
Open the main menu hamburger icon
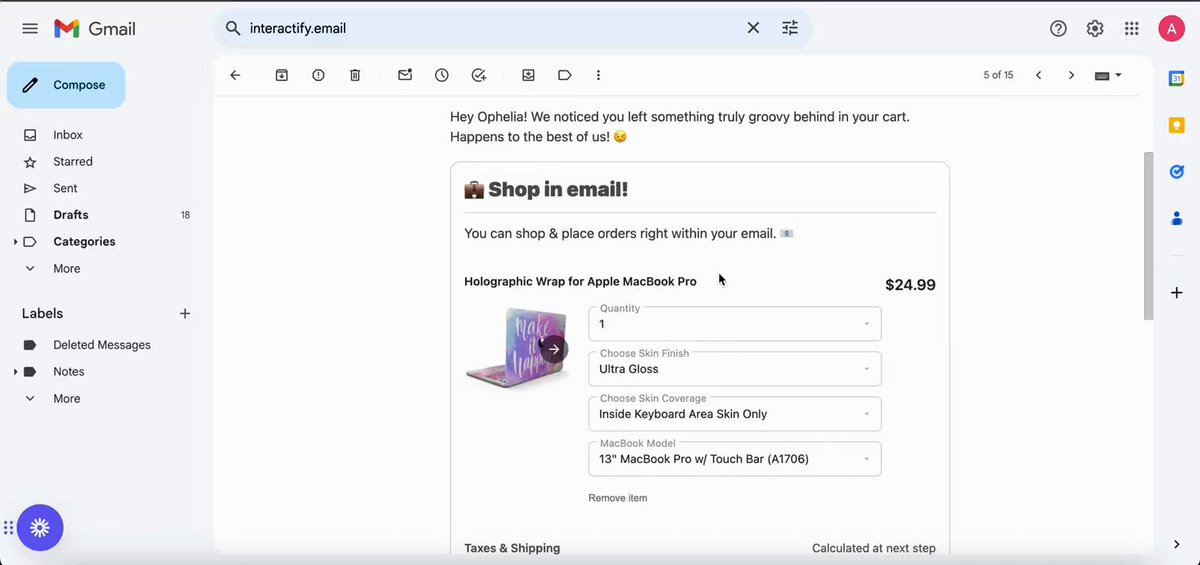[30, 28]
